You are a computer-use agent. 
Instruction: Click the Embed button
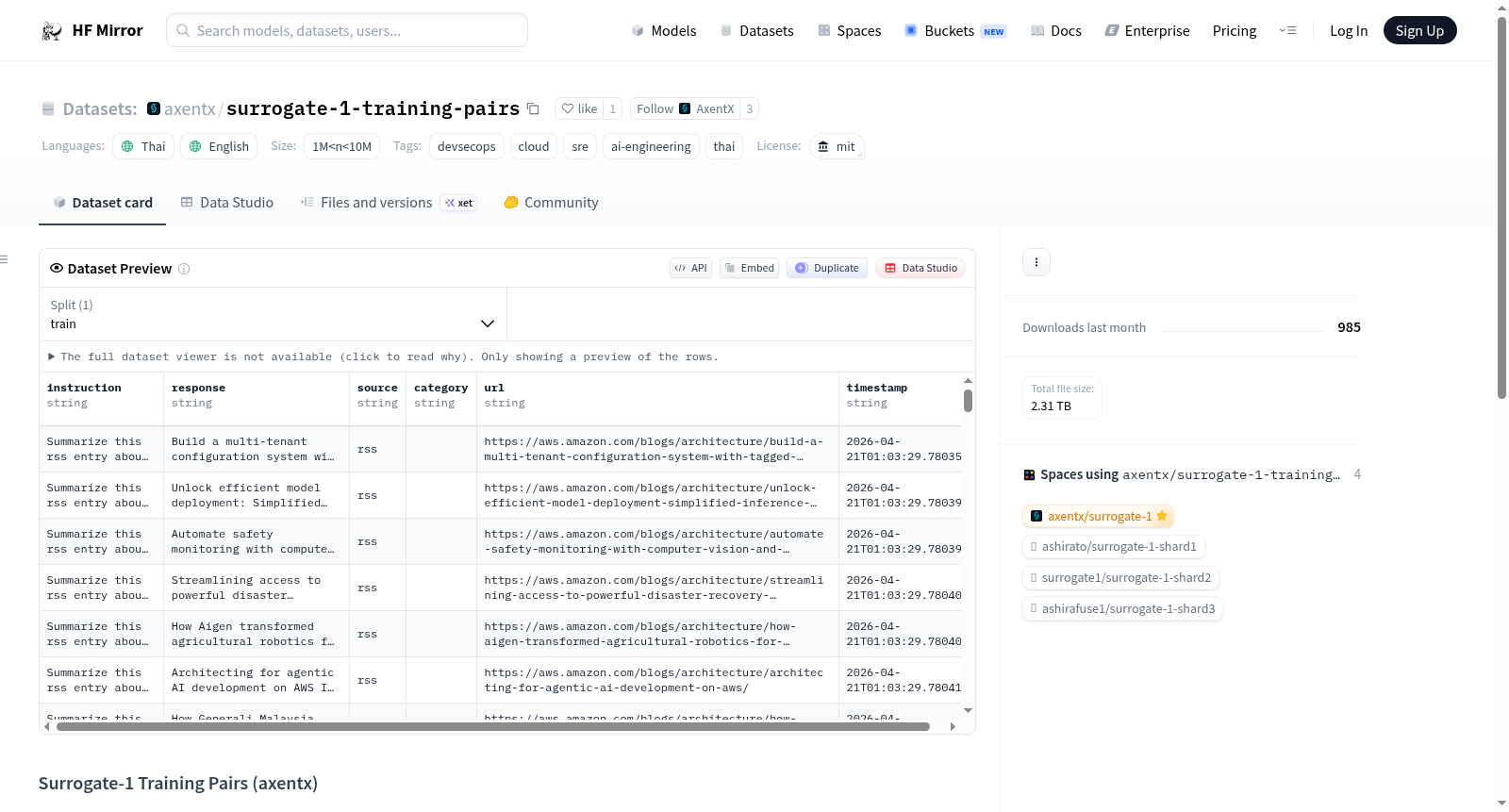[750, 268]
